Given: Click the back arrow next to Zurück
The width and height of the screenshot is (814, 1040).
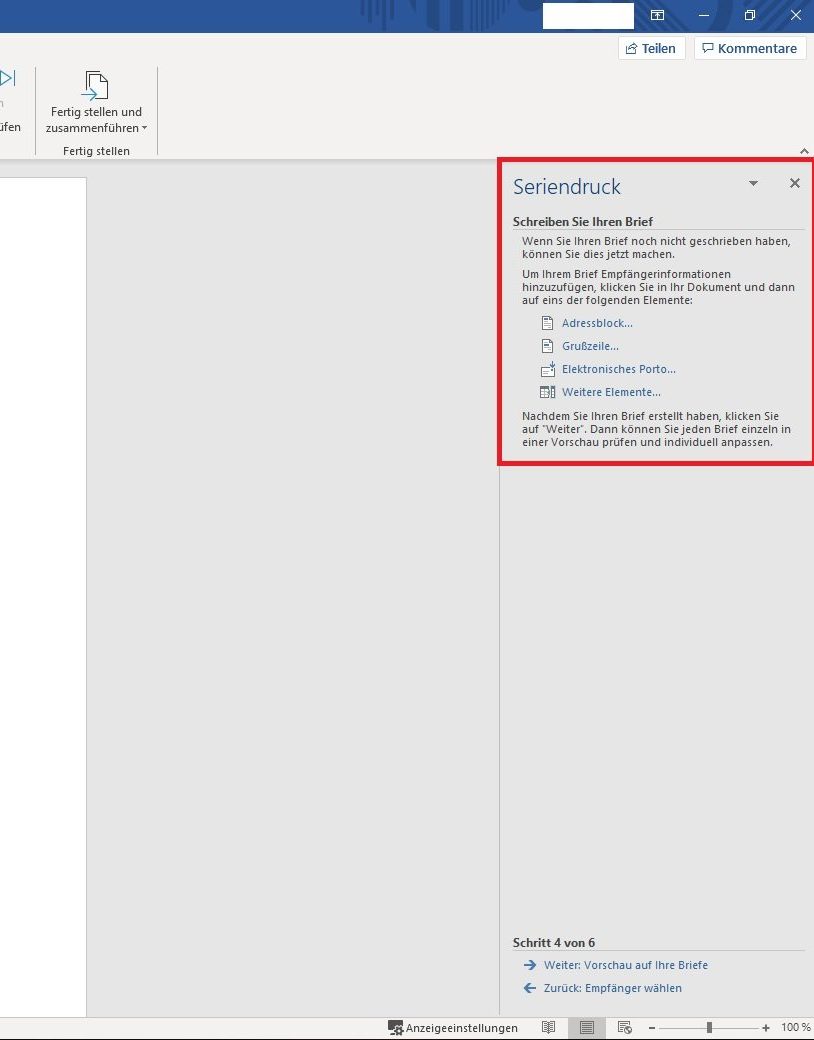Looking at the screenshot, I should (x=529, y=988).
